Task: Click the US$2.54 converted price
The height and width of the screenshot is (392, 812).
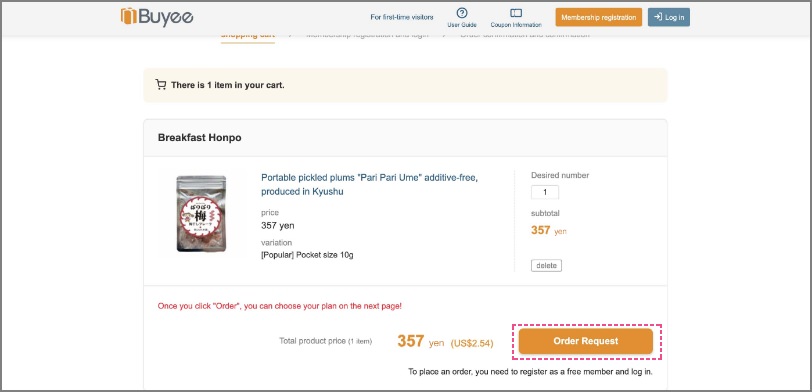Action: [x=472, y=343]
